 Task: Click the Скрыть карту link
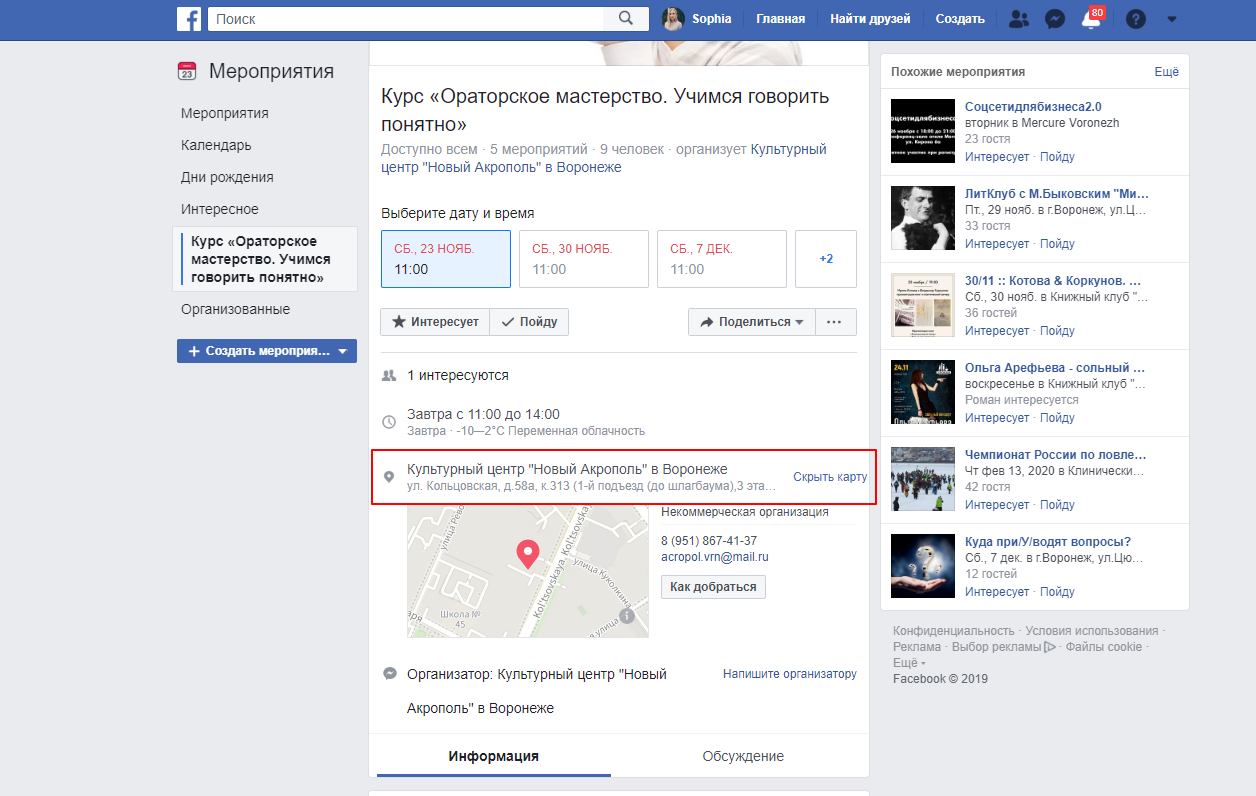pyautogui.click(x=830, y=476)
